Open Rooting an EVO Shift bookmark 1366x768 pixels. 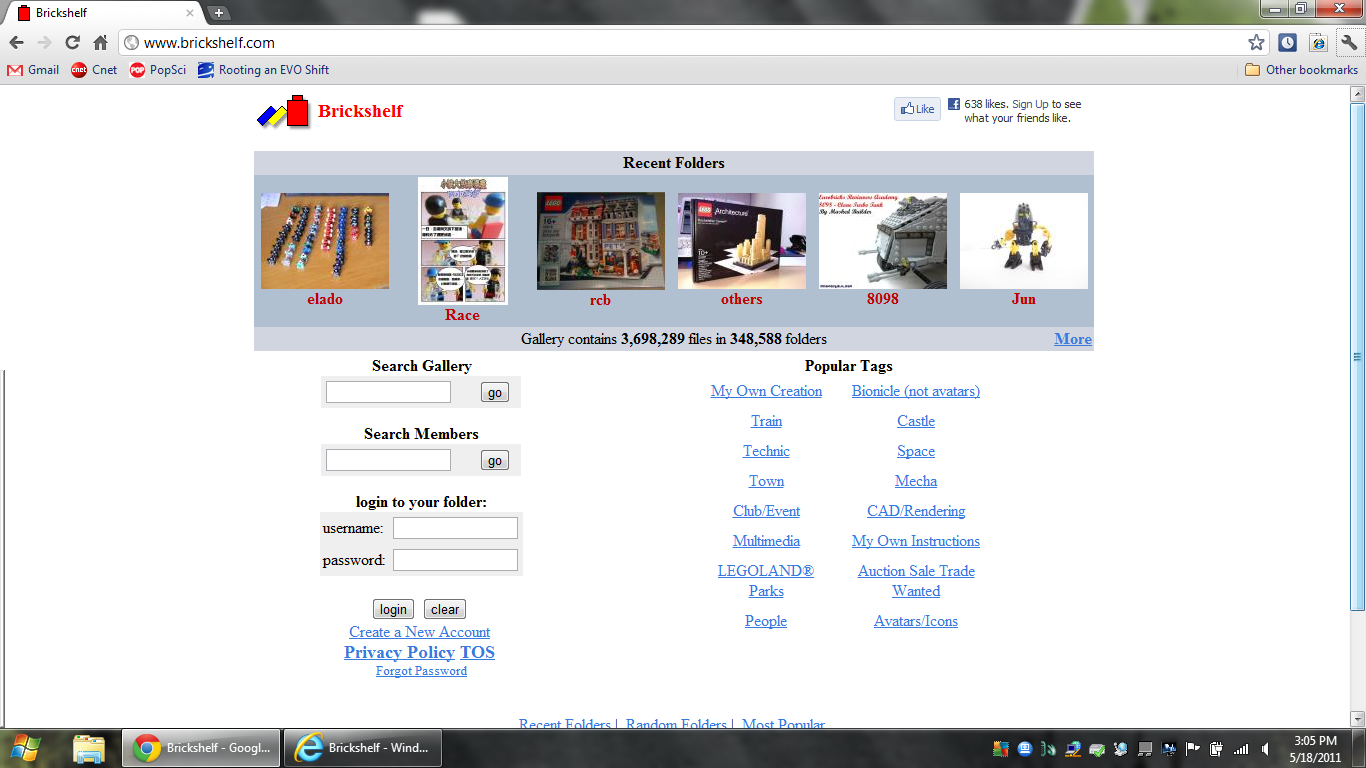point(263,70)
